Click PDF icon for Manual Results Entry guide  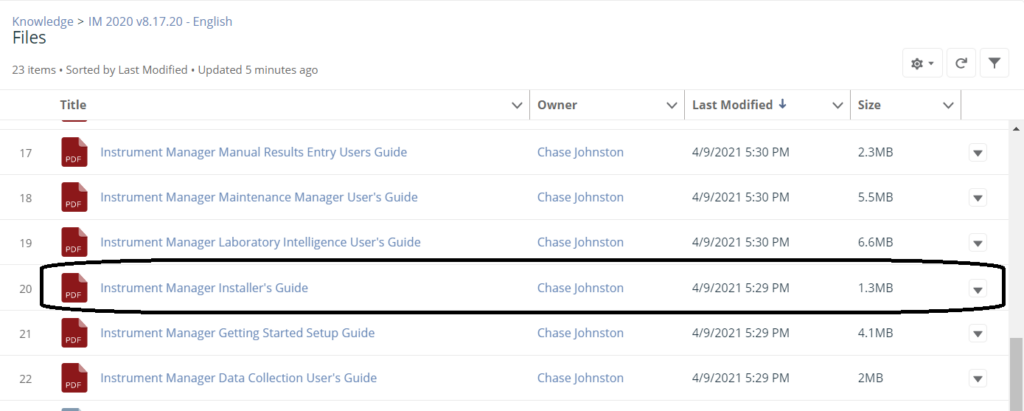[75, 153]
